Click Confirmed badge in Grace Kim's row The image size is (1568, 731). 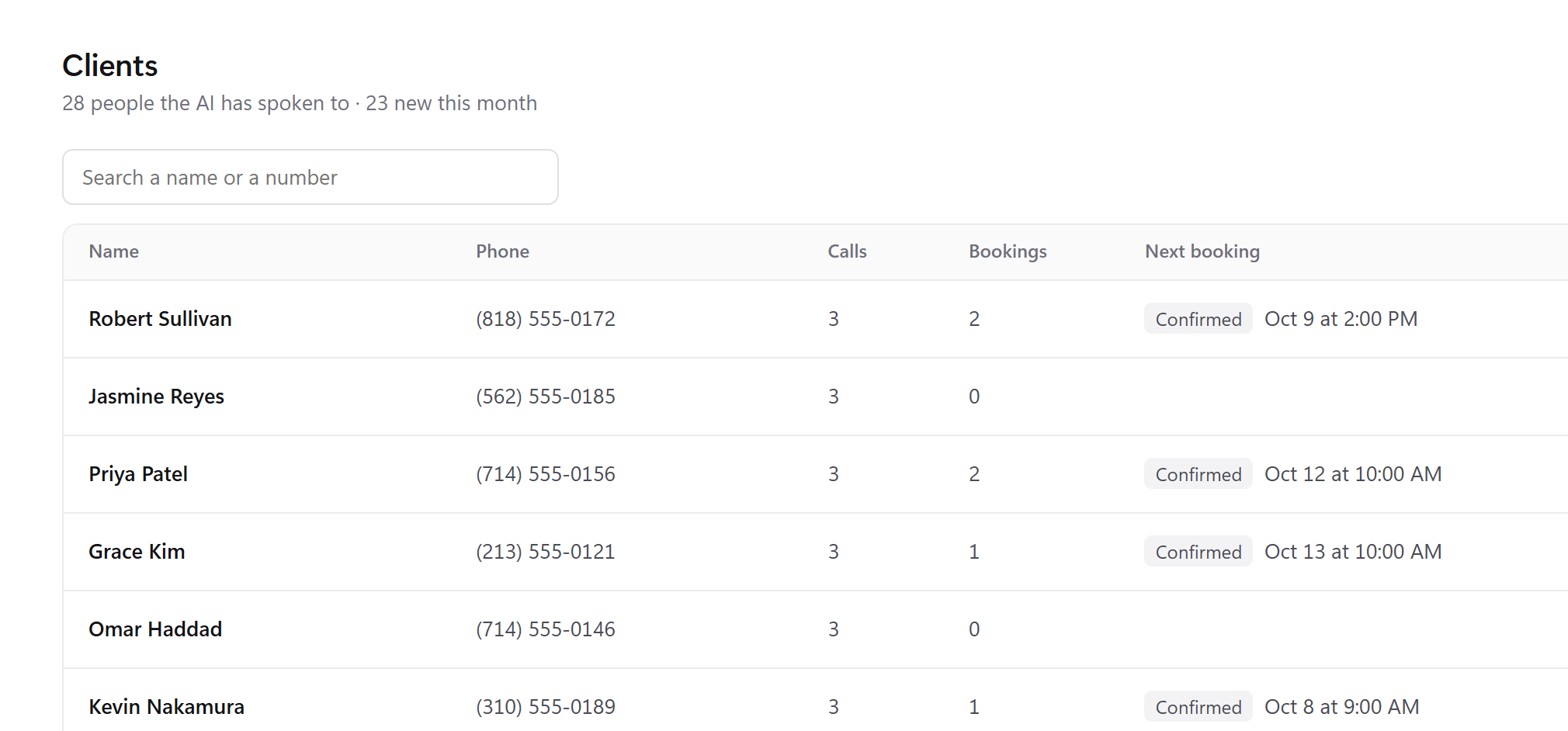[1199, 552]
